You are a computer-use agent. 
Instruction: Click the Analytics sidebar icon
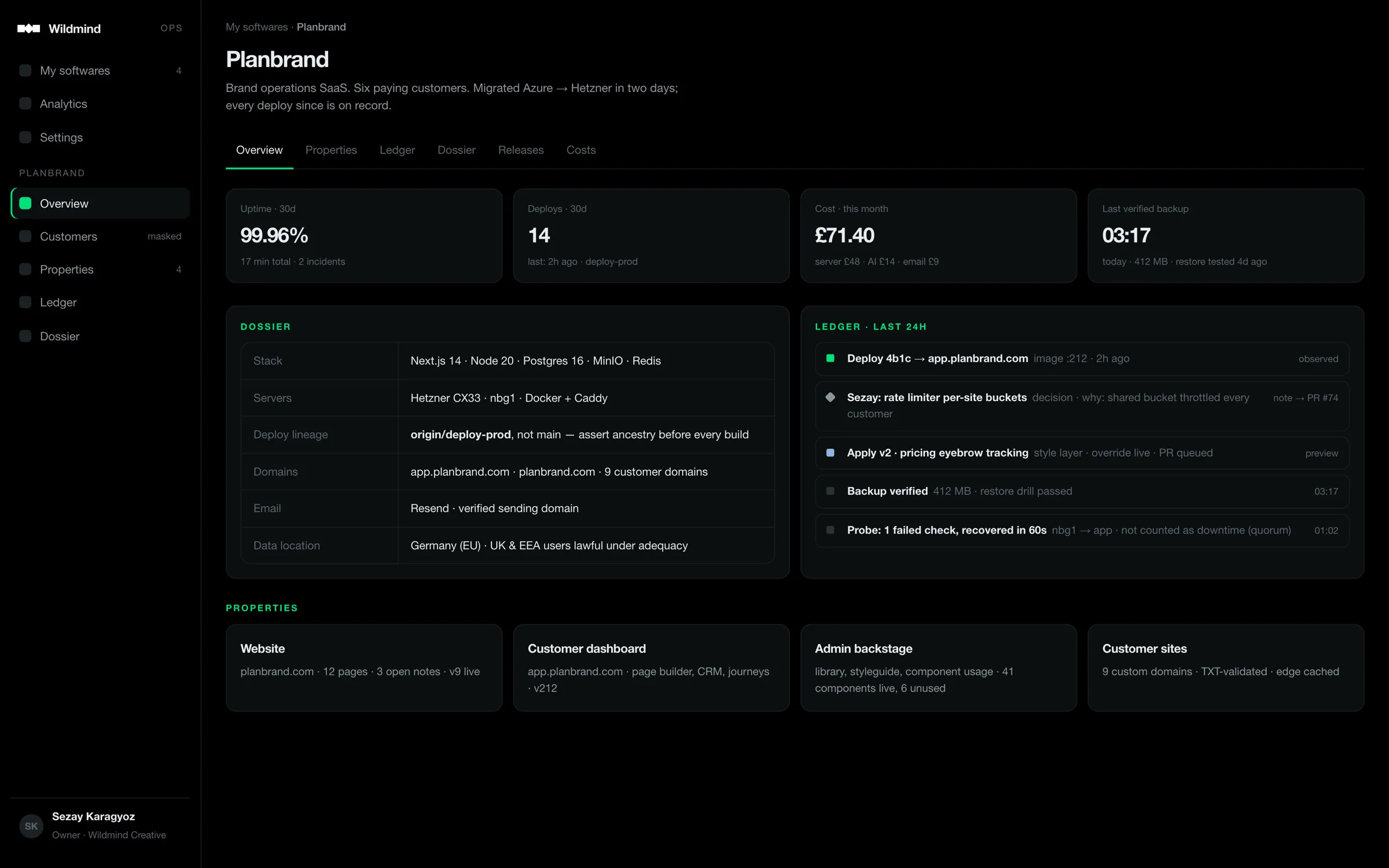pyautogui.click(x=25, y=104)
